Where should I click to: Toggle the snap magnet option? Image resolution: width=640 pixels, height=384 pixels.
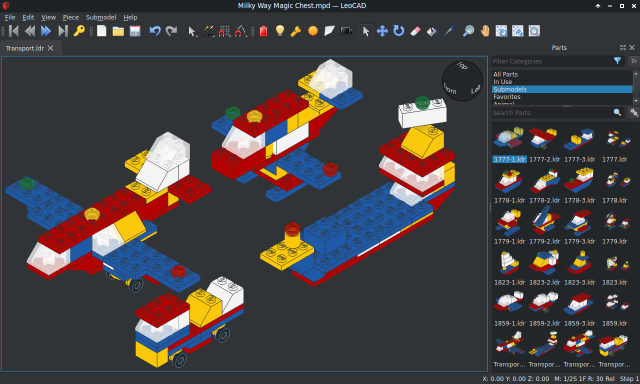pyautogui.click(x=224, y=31)
